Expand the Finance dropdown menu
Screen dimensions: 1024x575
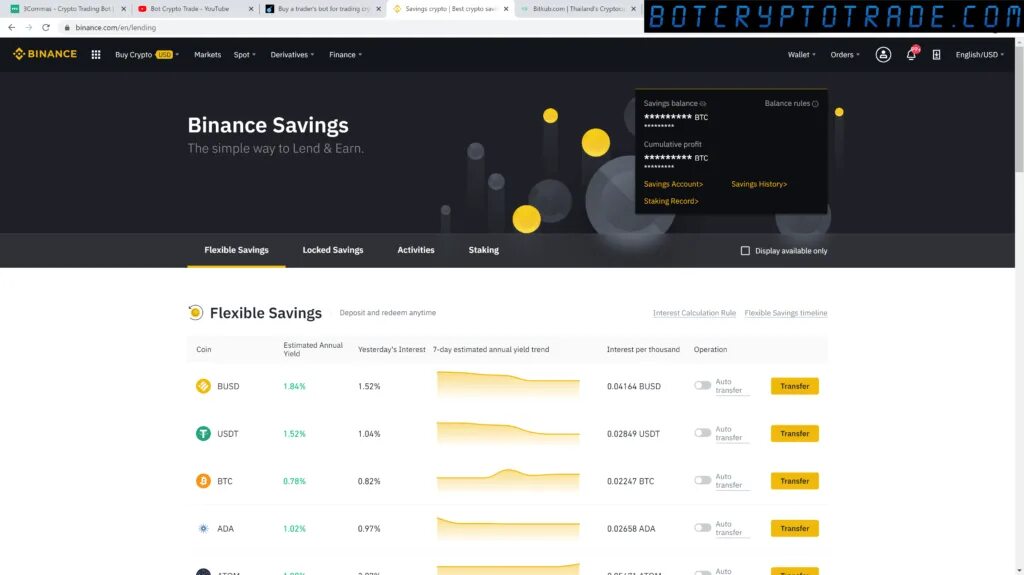[345, 55]
